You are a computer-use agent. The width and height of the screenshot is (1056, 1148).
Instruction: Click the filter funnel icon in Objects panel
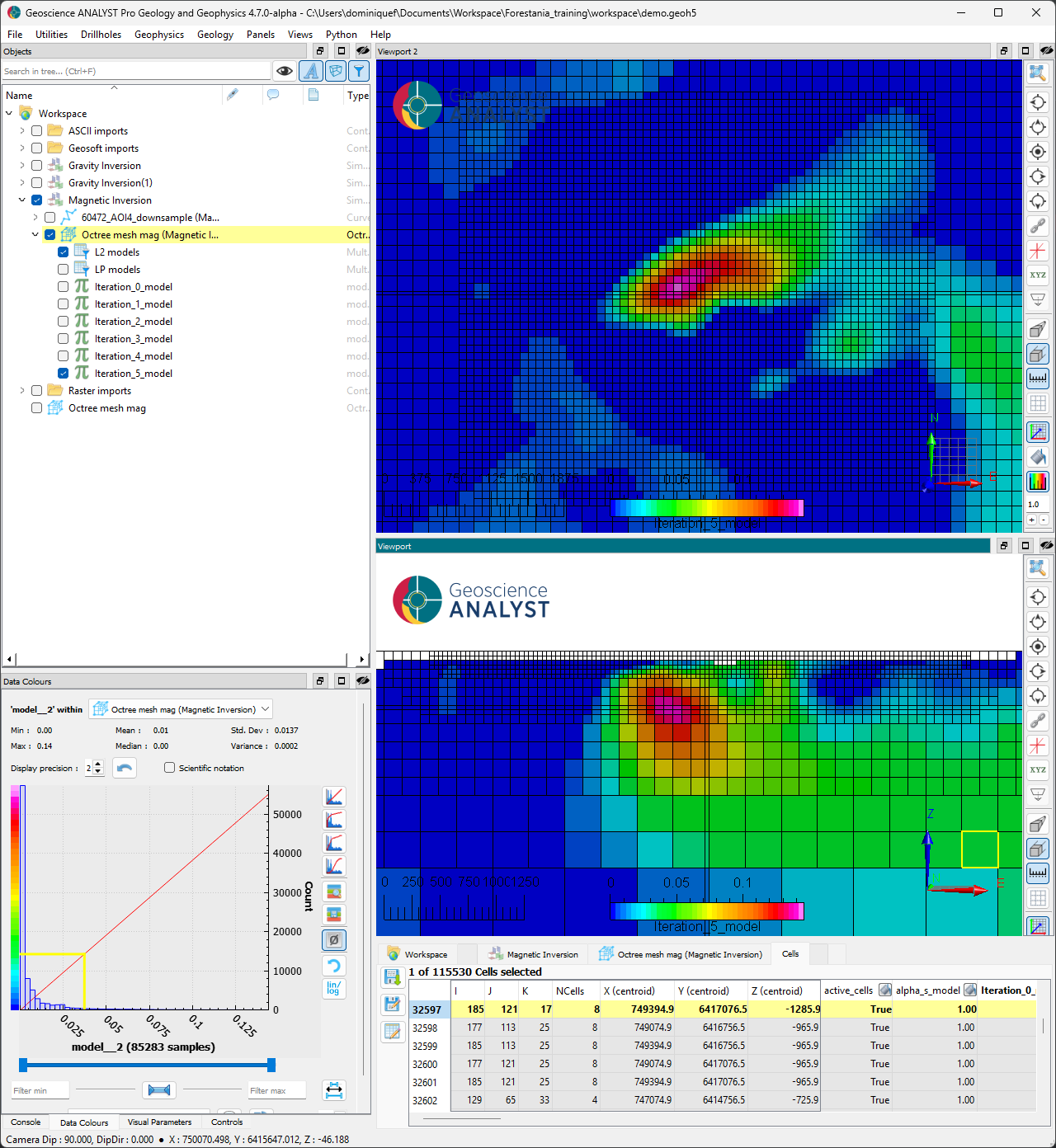[359, 72]
